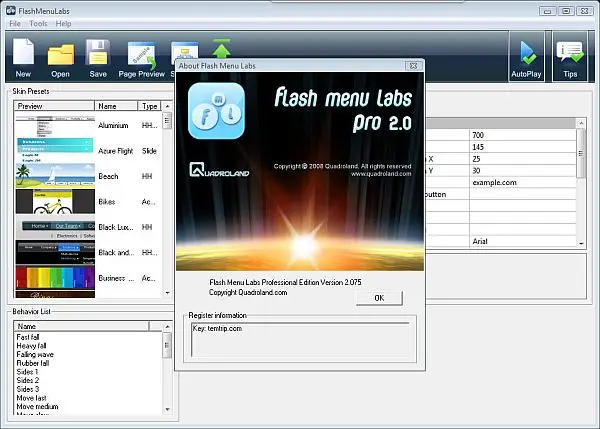Image resolution: width=600 pixels, height=429 pixels.
Task: Click the fml logo in About dialog
Action: point(216,111)
